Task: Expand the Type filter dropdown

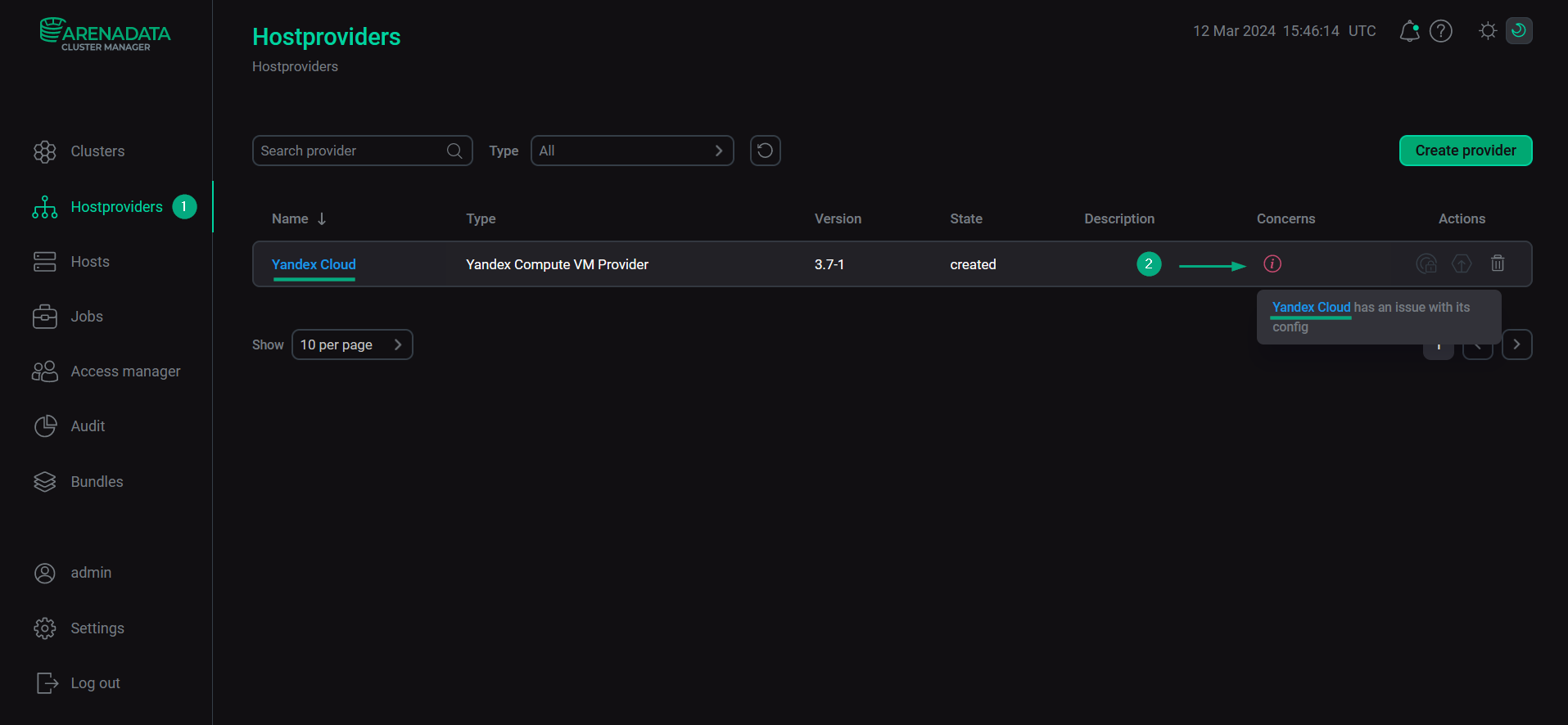Action: point(632,151)
